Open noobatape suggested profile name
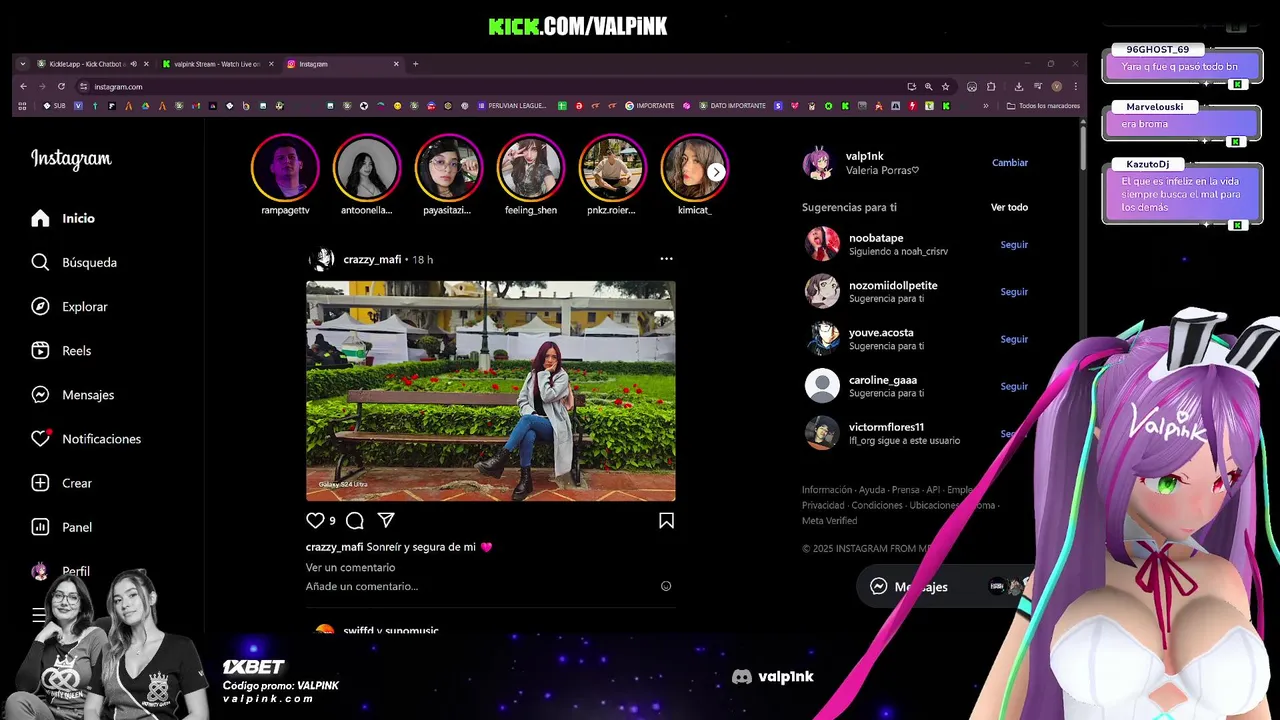Viewport: 1280px width, 720px height. coord(876,238)
